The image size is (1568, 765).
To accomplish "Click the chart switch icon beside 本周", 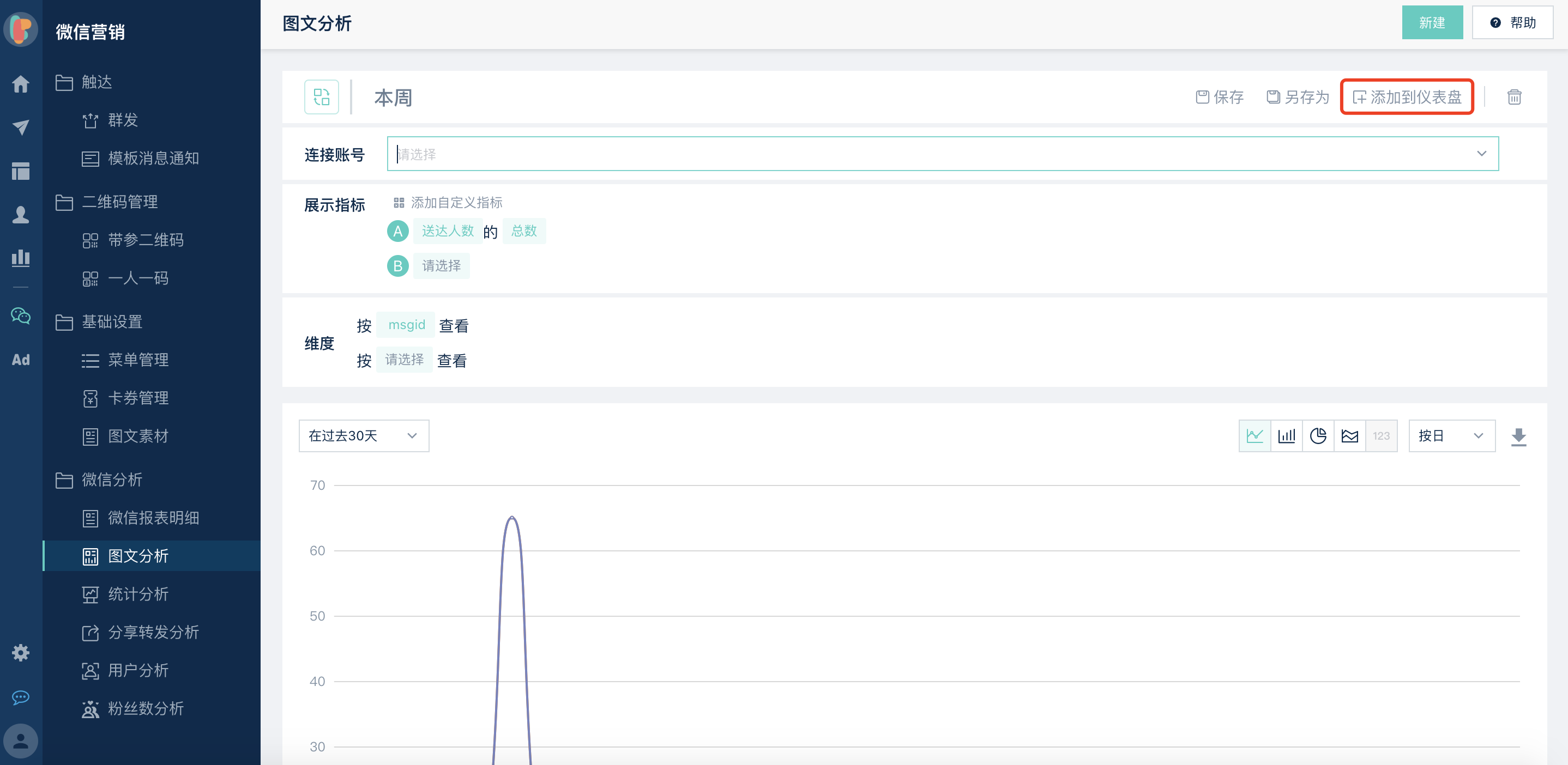I will pos(321,96).
